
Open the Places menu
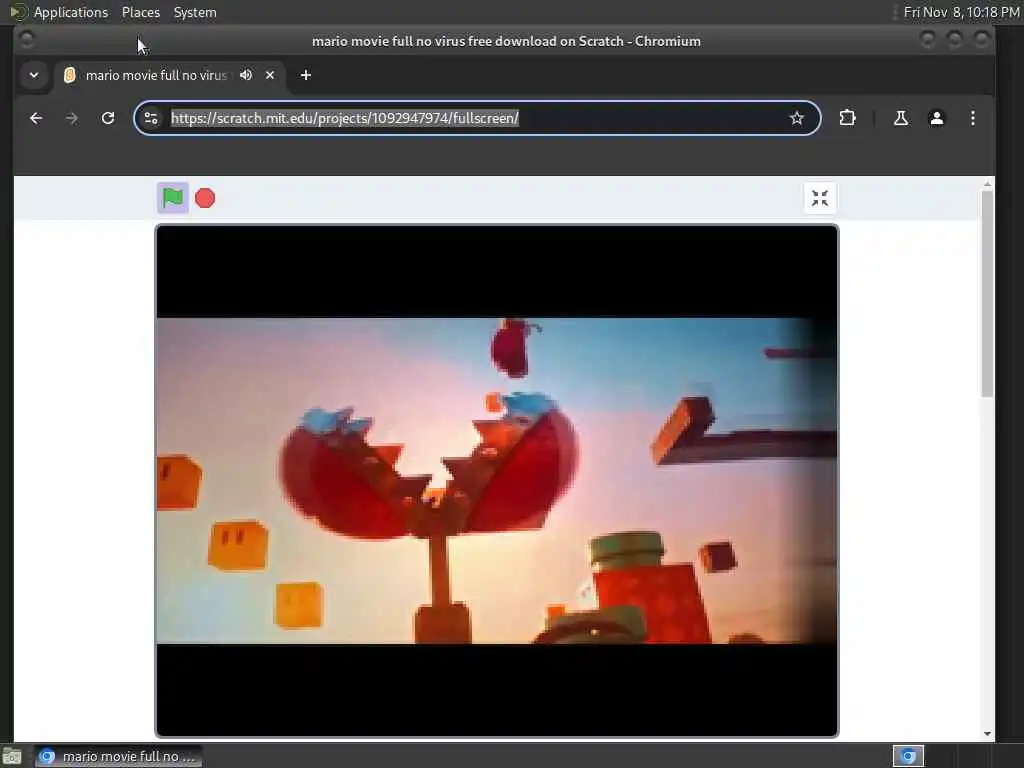pyautogui.click(x=140, y=12)
